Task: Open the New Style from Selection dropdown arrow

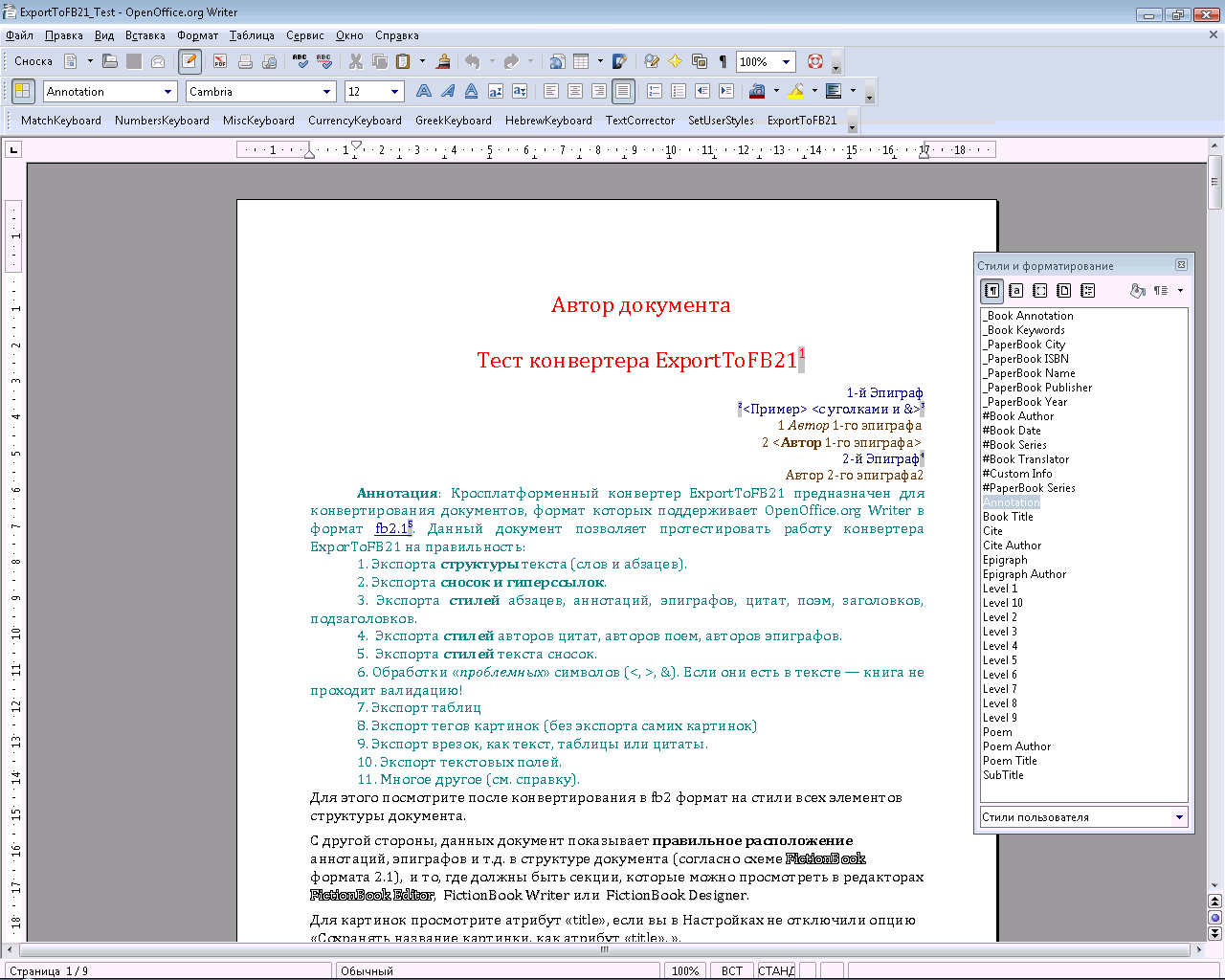Action: pyautogui.click(x=1180, y=290)
